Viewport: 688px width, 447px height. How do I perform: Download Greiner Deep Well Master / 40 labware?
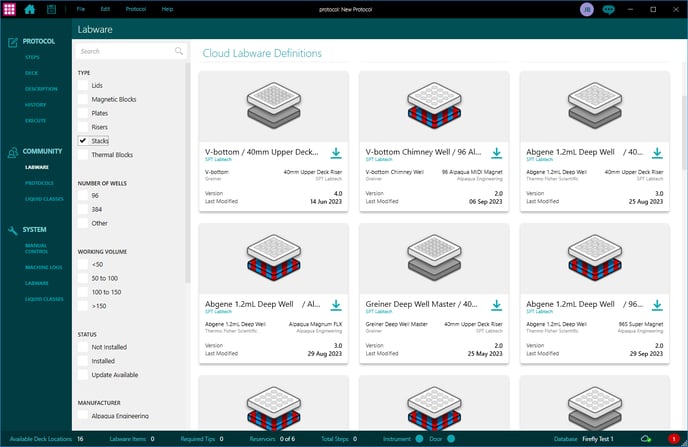[496, 305]
